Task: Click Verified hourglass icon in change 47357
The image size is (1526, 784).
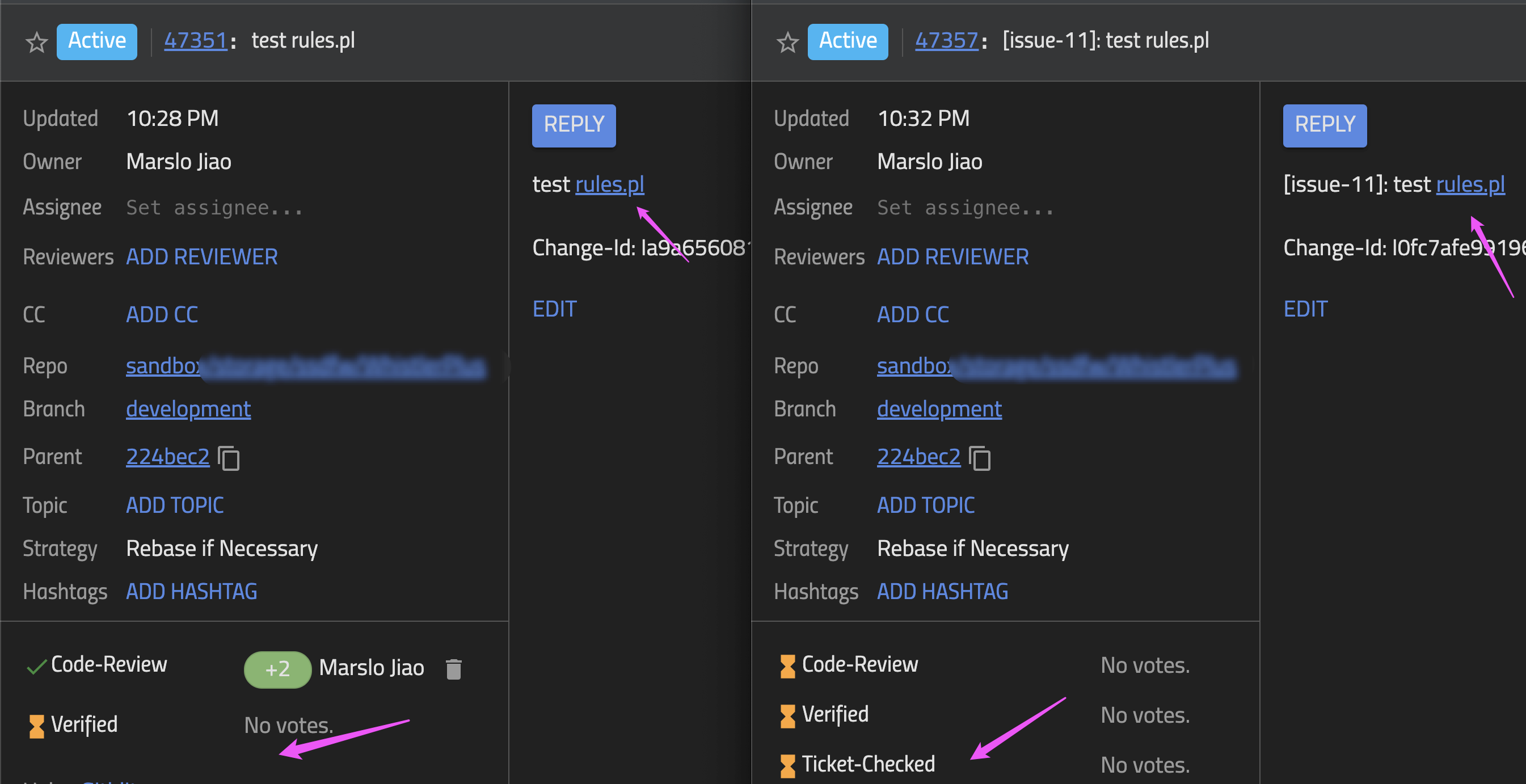Action: point(787,716)
